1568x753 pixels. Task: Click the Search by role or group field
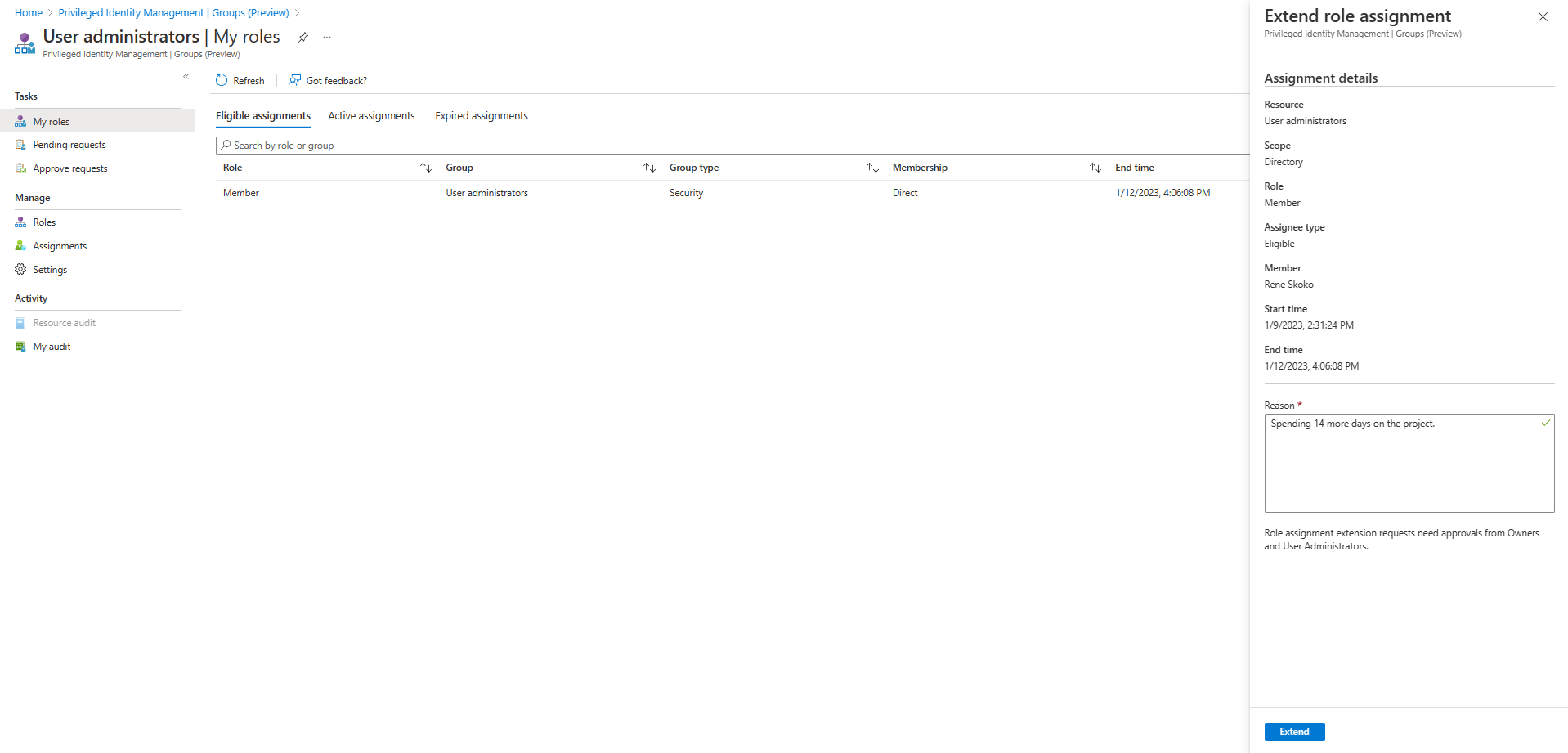(x=732, y=146)
